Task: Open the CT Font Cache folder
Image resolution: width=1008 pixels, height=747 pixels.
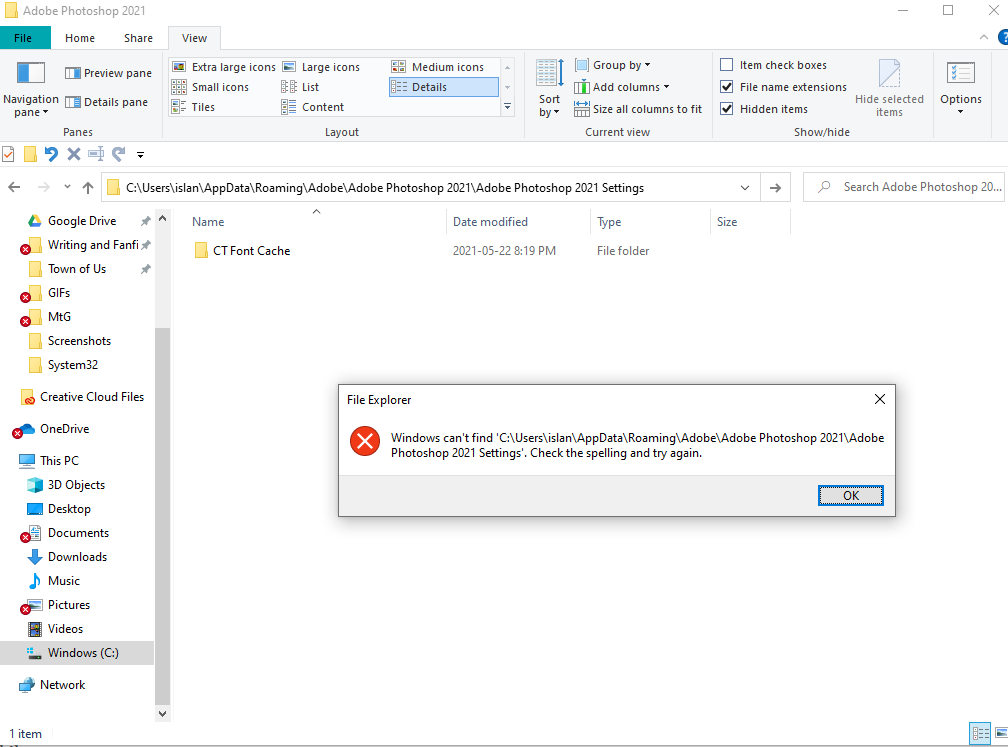Action: (250, 250)
